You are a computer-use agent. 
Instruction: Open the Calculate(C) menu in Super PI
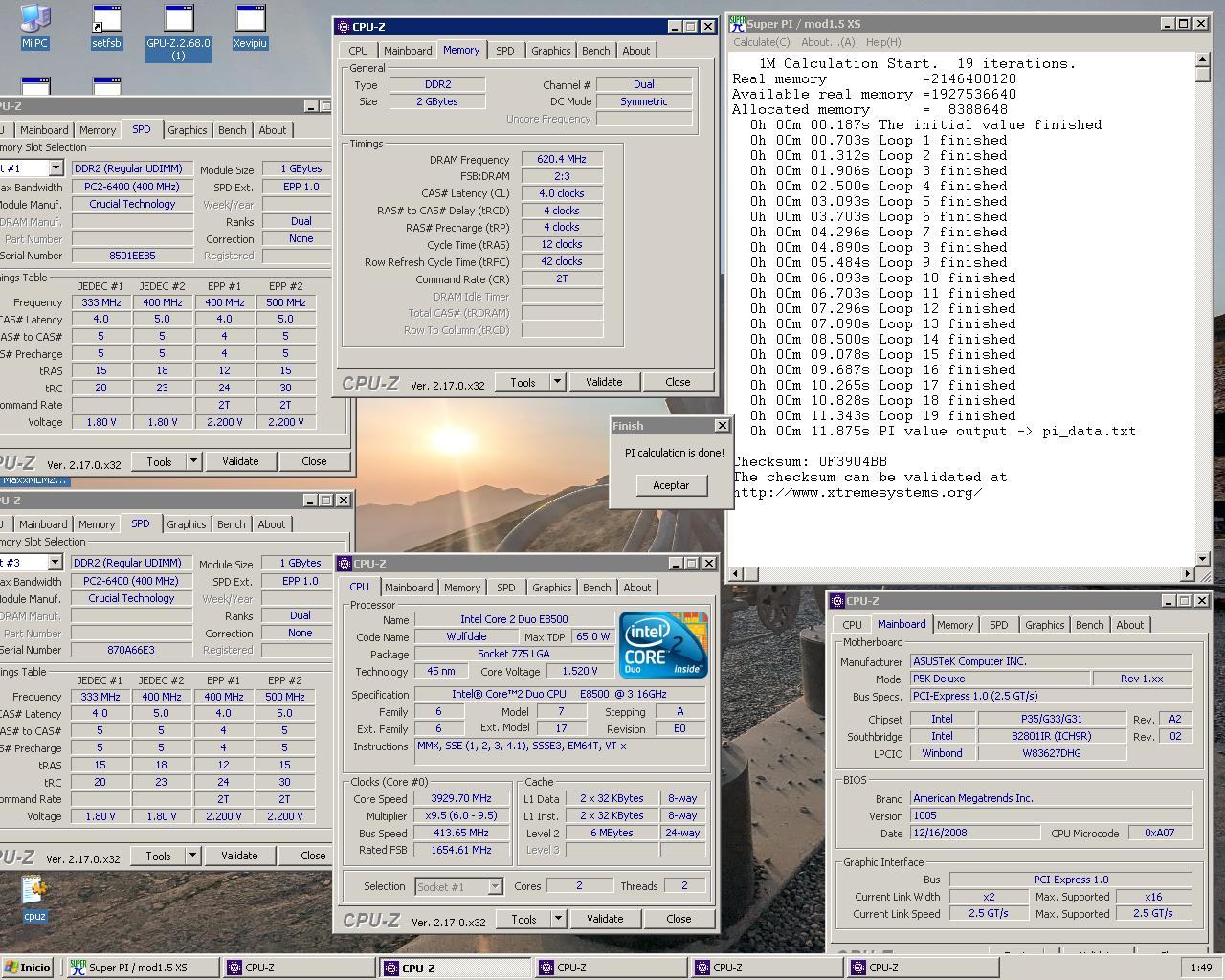coord(762,42)
